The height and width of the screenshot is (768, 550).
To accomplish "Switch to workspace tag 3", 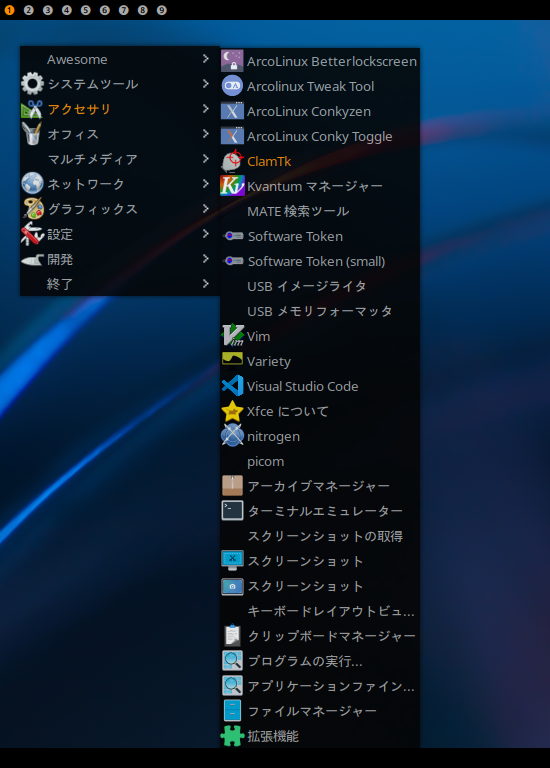I will tap(48, 10).
